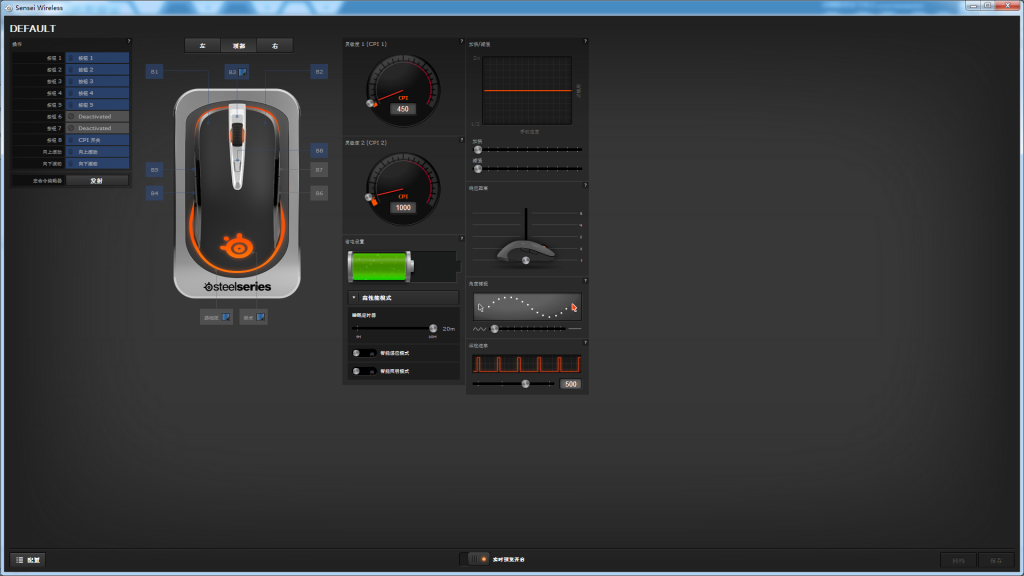
Task: Open the CPI 开关 action dropdown for button 8
Action: coord(97,140)
